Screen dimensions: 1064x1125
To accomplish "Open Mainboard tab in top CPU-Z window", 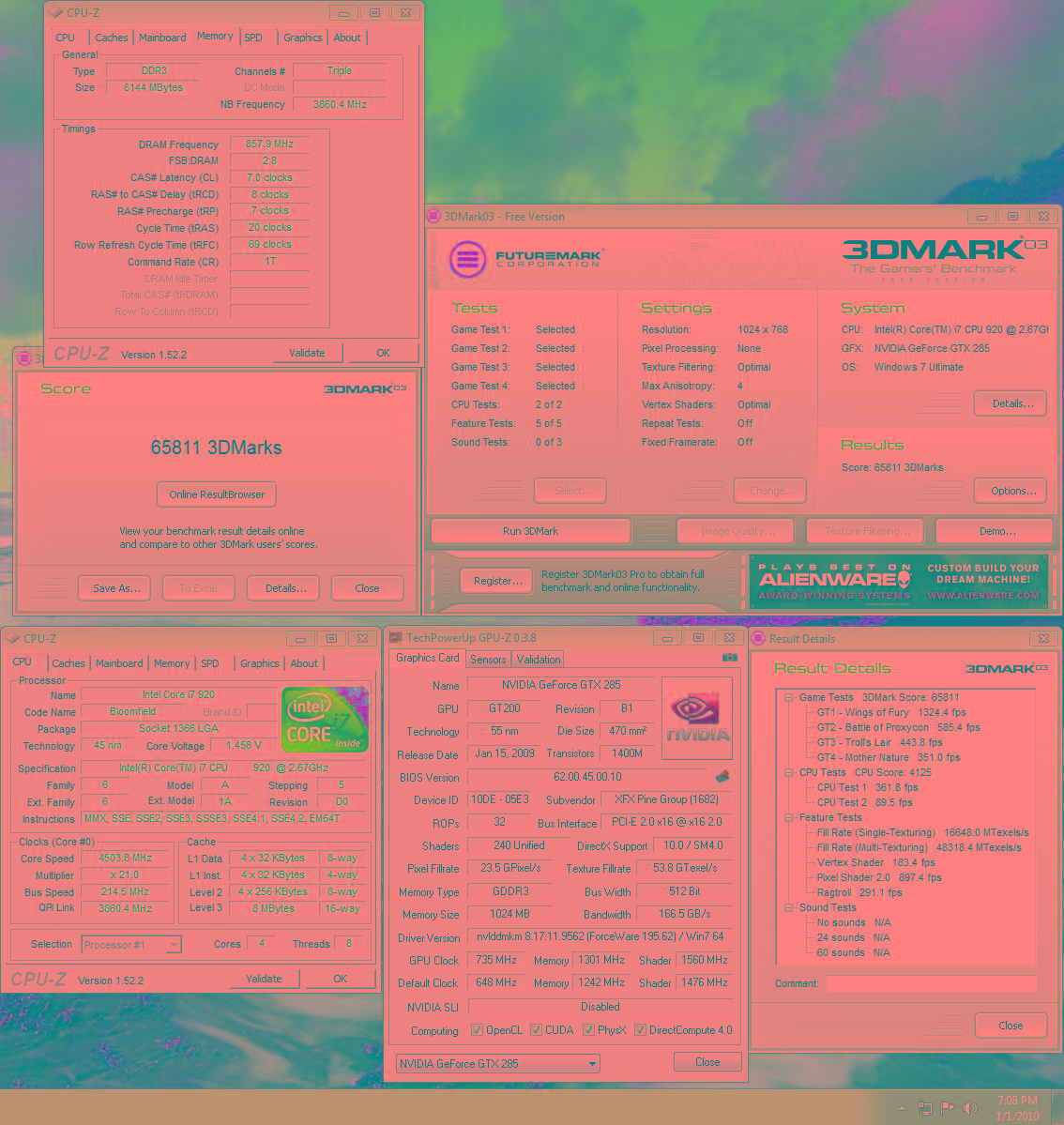I will point(162,38).
